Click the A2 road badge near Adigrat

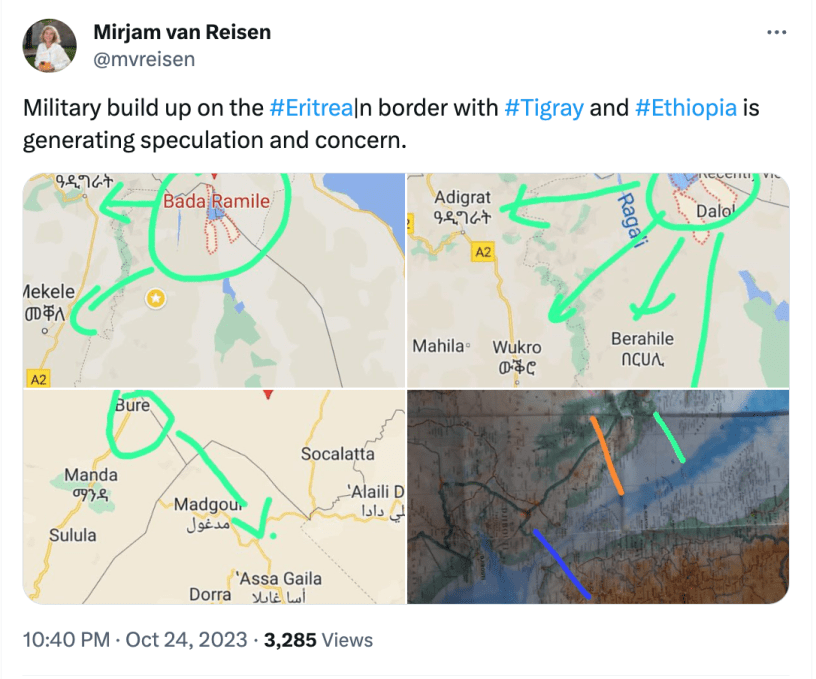pos(483,252)
